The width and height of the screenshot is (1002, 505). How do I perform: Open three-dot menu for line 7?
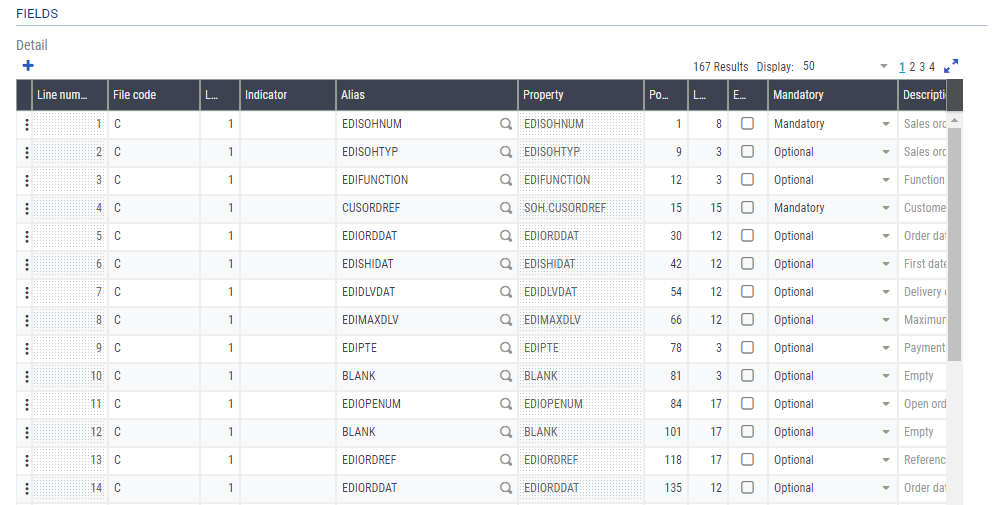(x=26, y=292)
